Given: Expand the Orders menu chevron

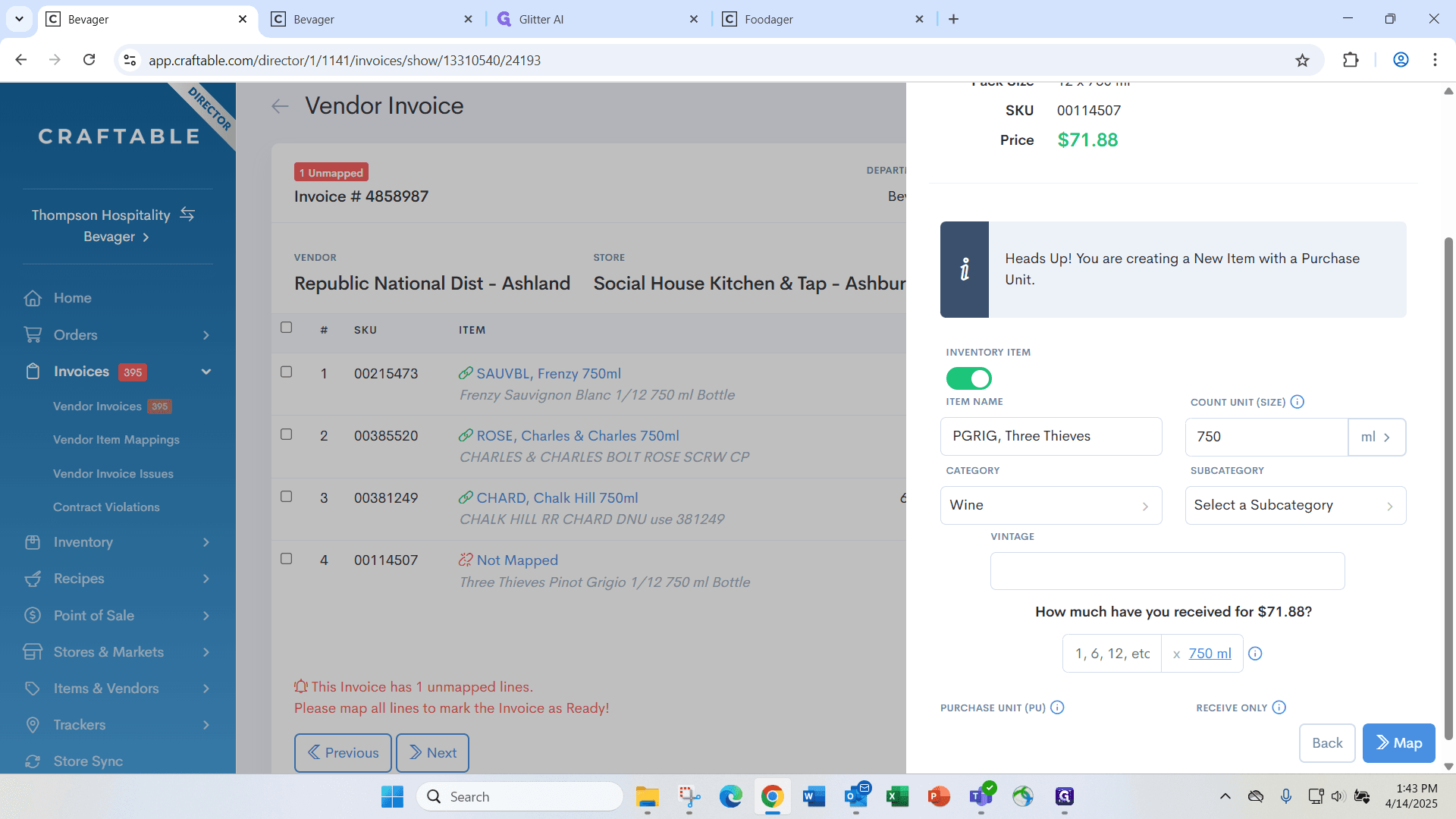Looking at the screenshot, I should tap(206, 335).
